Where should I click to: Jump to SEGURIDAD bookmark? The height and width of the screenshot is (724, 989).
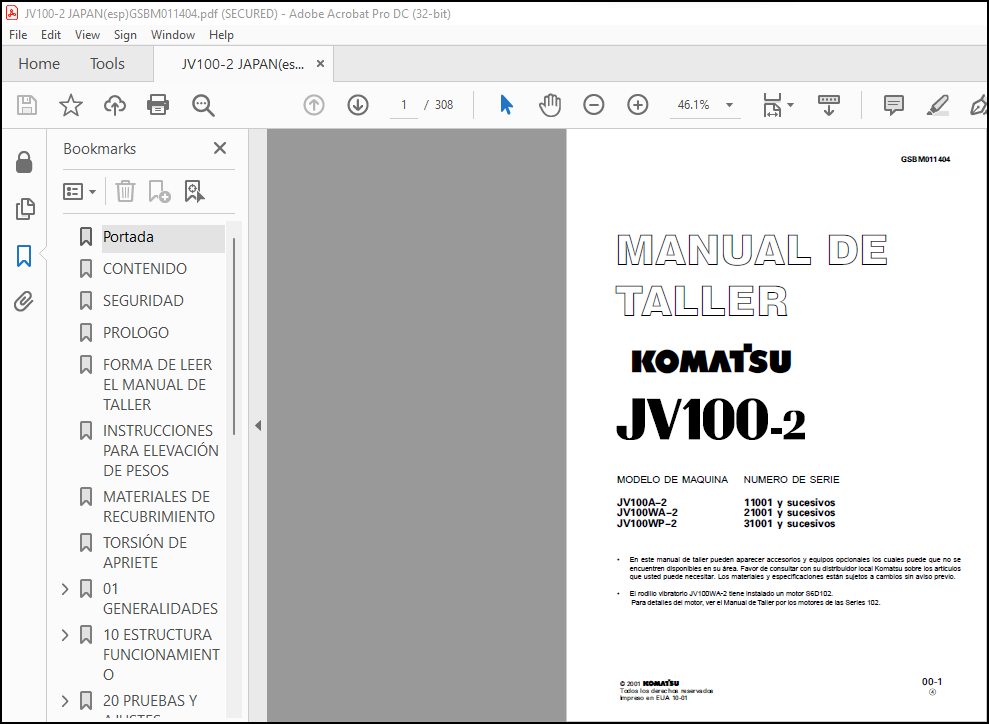click(143, 301)
